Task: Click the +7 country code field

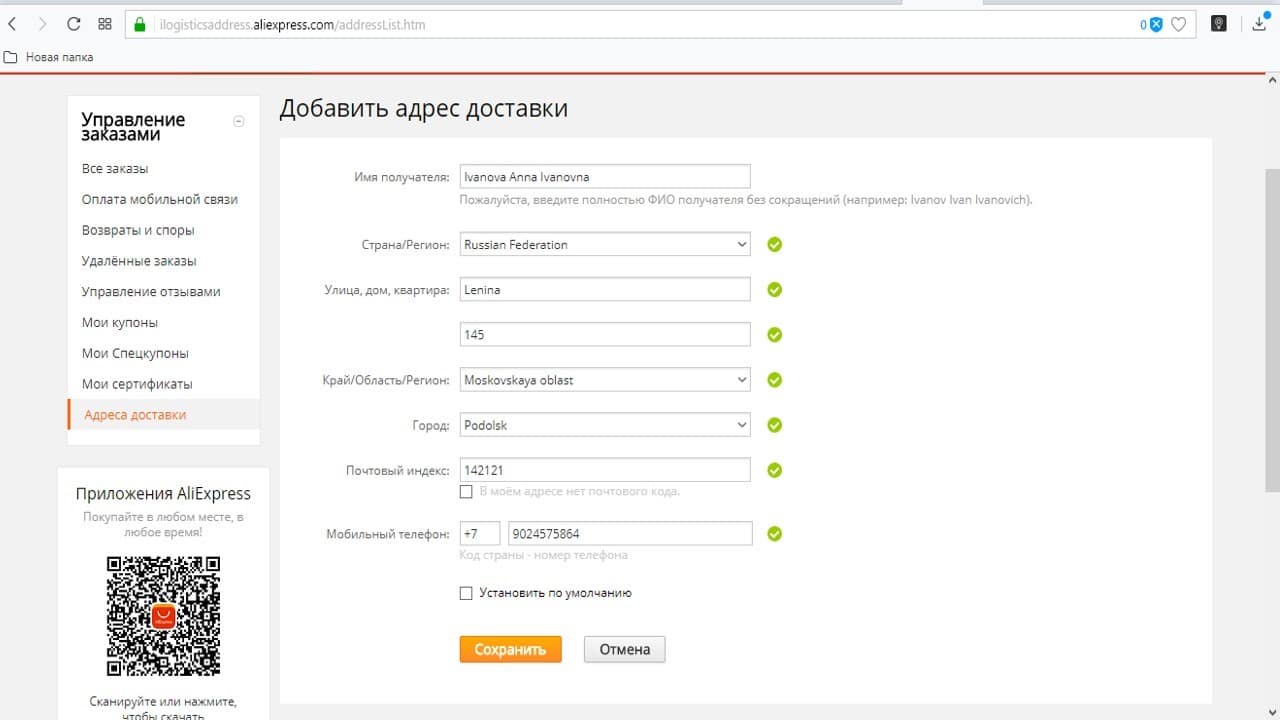Action: click(480, 534)
